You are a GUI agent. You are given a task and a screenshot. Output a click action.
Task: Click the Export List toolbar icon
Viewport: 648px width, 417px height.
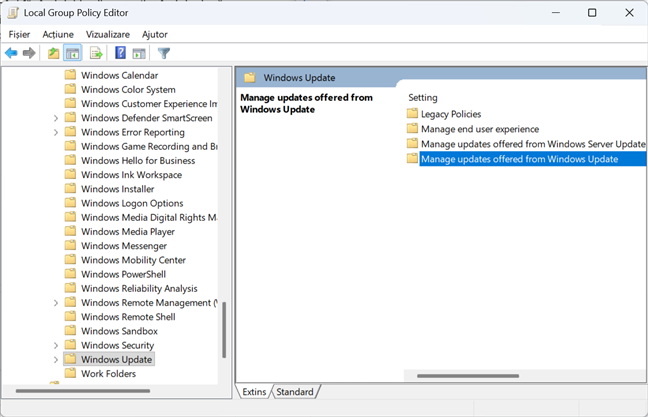[x=96, y=53]
